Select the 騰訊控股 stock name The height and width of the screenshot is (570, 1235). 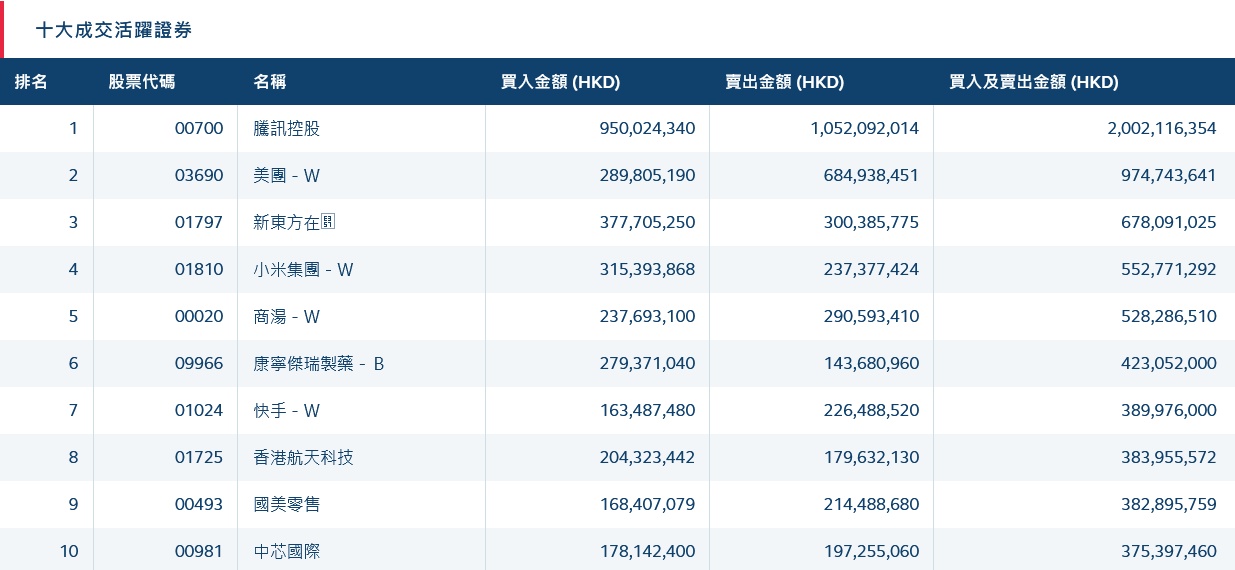(287, 128)
